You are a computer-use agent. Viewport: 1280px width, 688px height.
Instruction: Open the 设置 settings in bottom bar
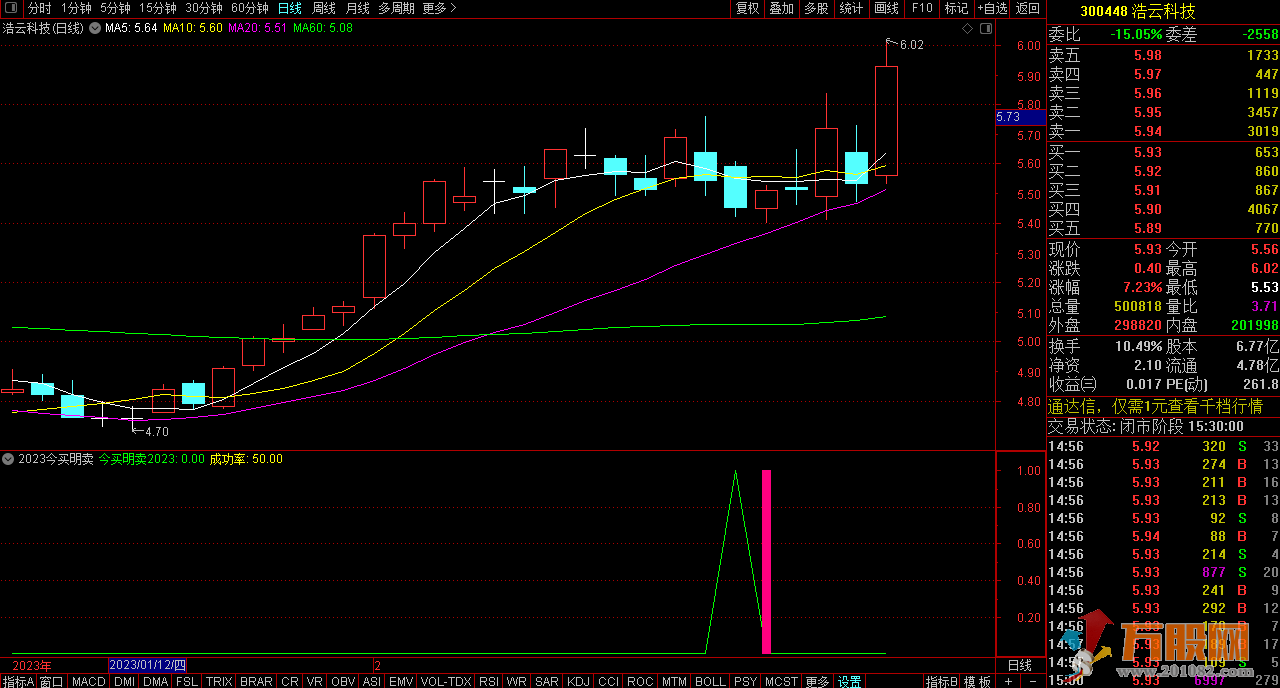pos(850,681)
